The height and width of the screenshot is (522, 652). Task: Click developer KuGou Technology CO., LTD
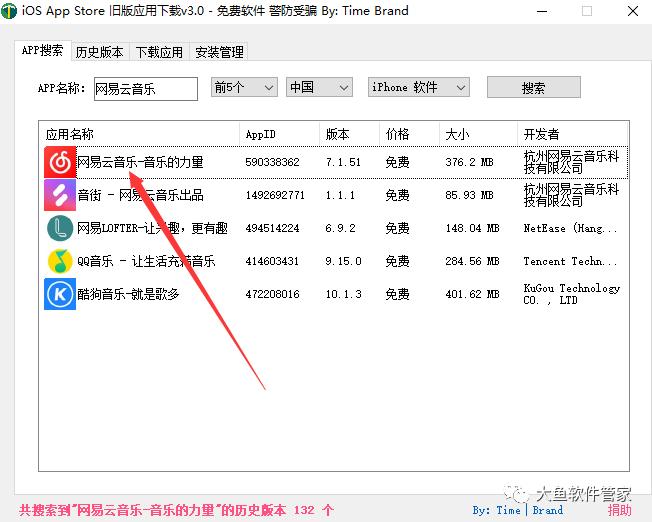(572, 294)
